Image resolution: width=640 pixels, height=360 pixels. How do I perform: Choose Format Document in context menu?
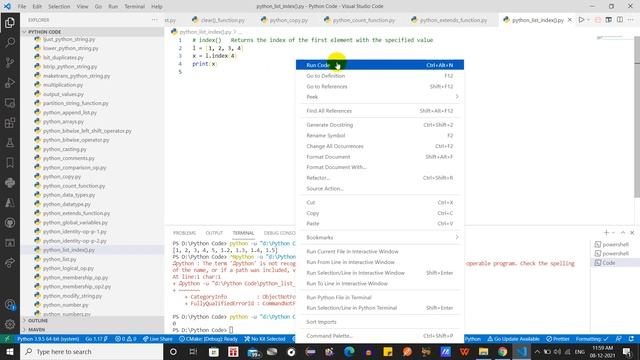pyautogui.click(x=380, y=157)
